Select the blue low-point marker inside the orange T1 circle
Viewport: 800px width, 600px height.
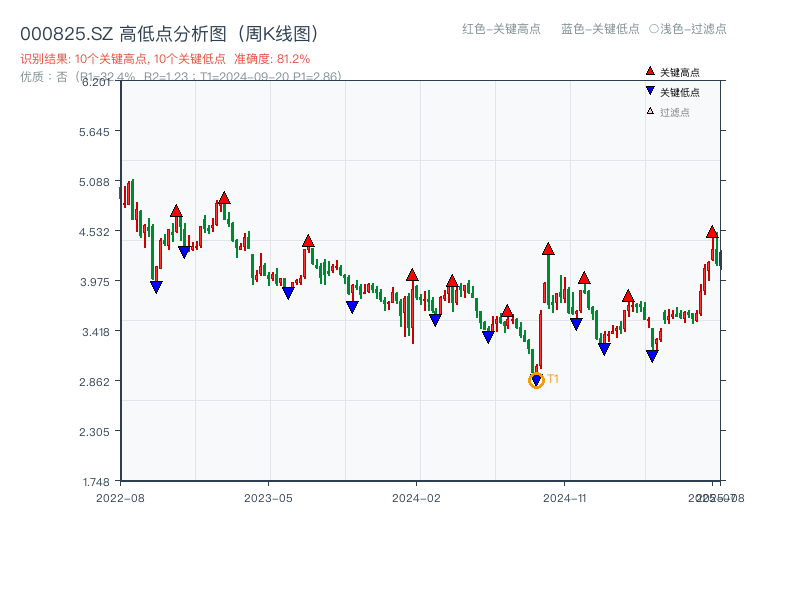tap(536, 381)
